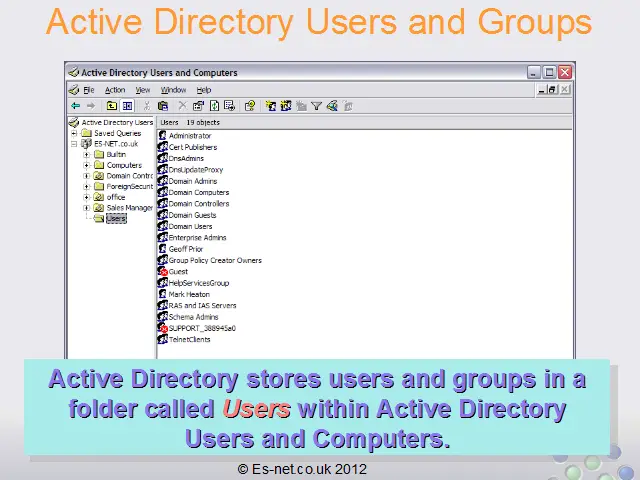Image resolution: width=640 pixels, height=480 pixels.
Task: Click the Add to group toolbar icon
Action: point(348,106)
